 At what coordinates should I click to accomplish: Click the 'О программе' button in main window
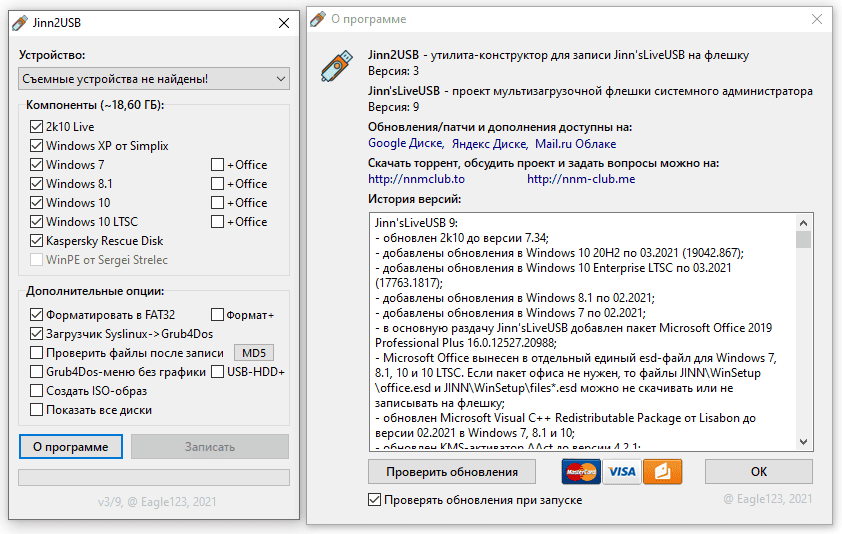click(71, 446)
